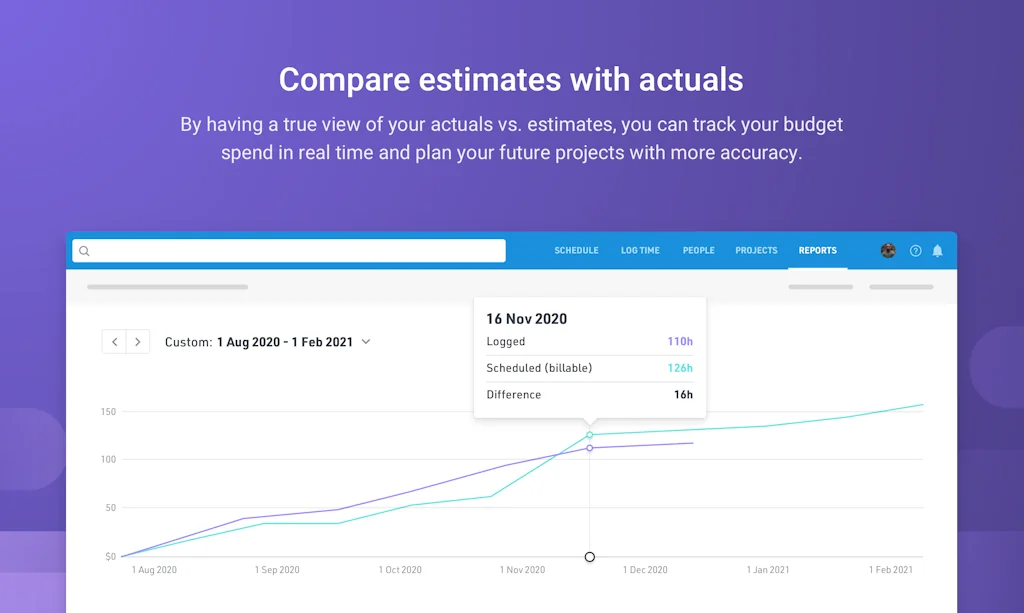Select the People tab

point(698,251)
